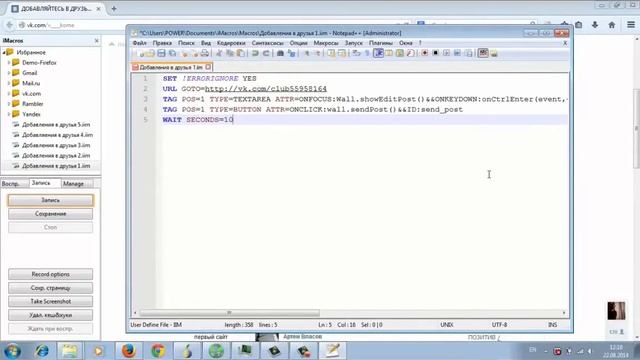Click the red Record Macro icon
Viewport: 640px width, 360px height.
[x=424, y=53]
